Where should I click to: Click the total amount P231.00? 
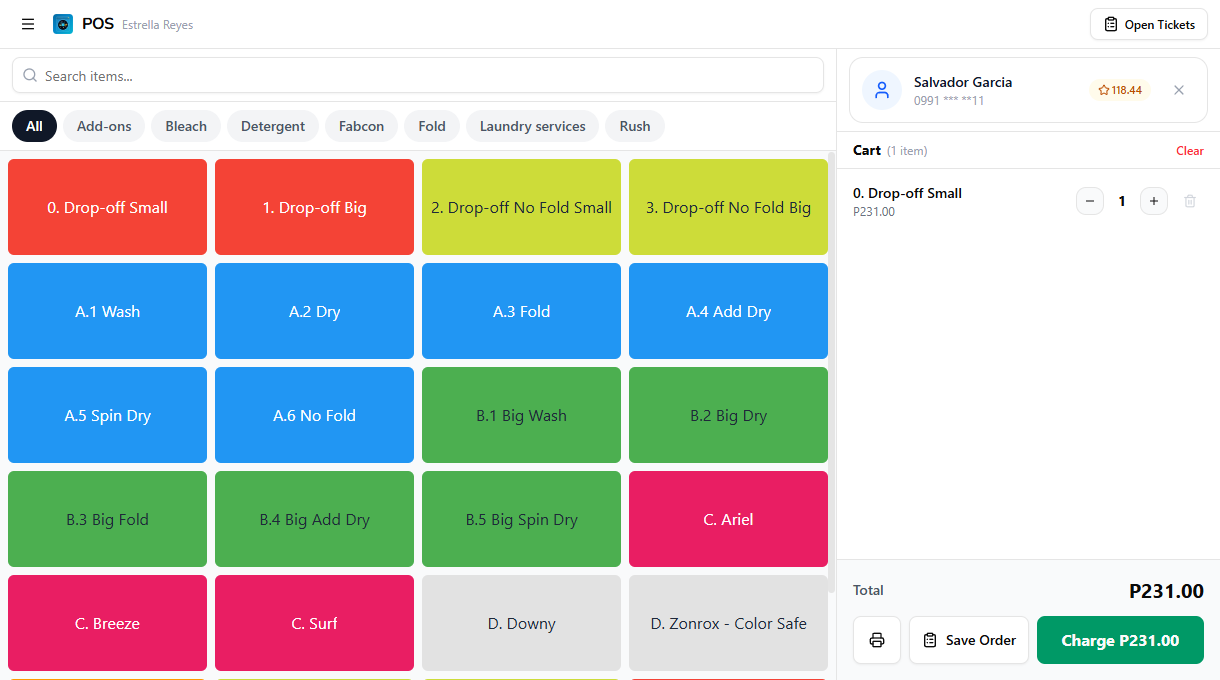pos(1166,591)
